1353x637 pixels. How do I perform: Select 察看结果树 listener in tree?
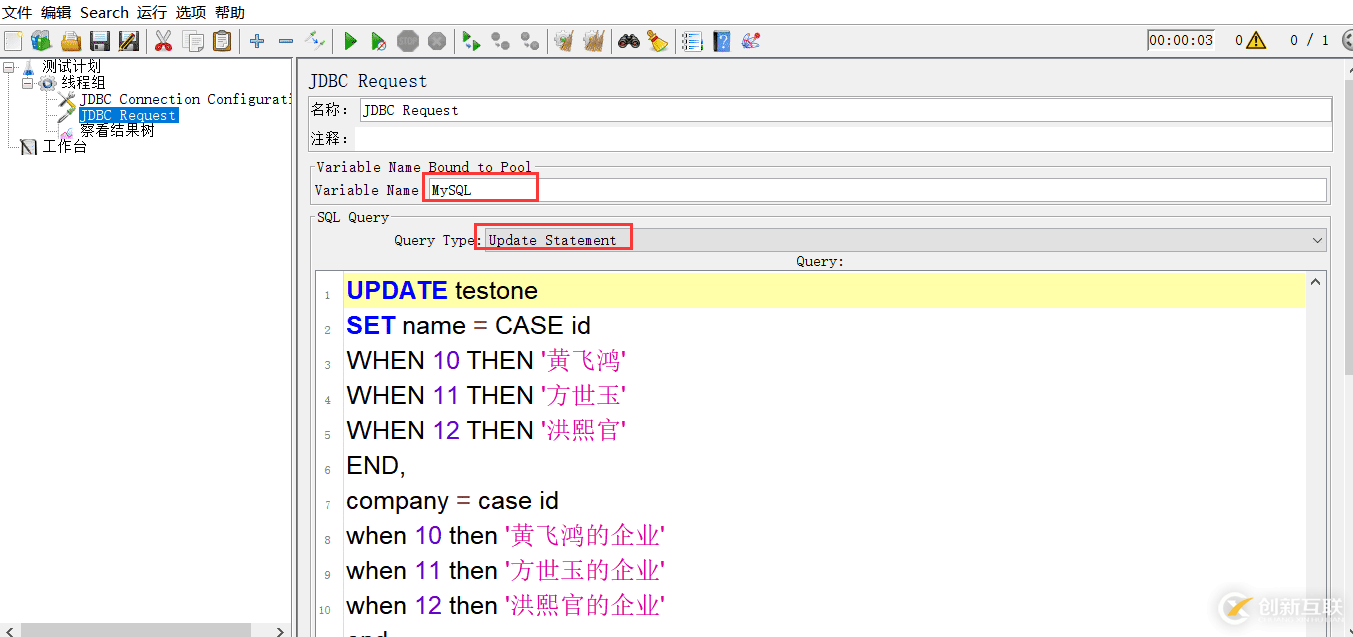[x=117, y=131]
